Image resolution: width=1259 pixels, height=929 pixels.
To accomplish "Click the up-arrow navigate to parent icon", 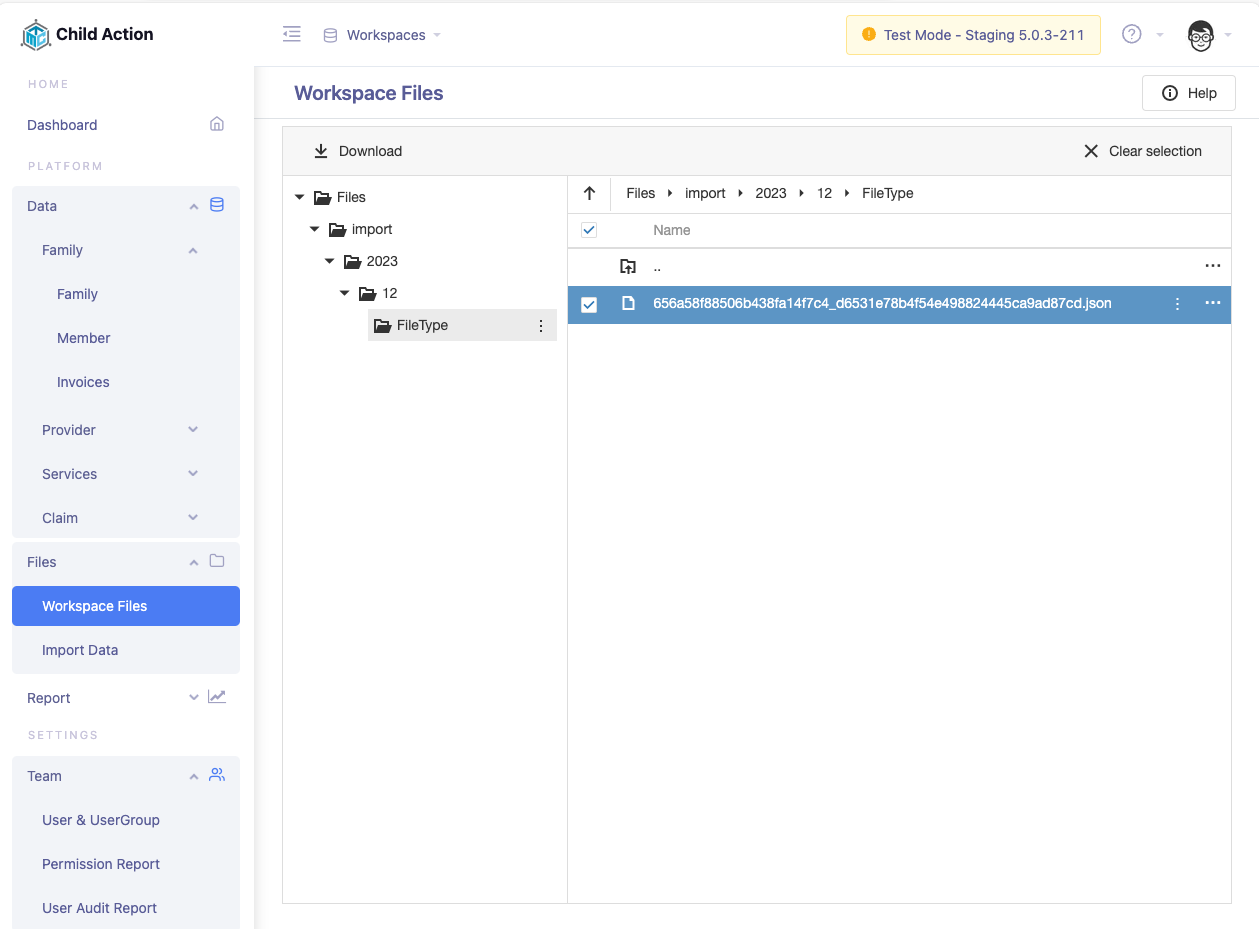I will coord(589,193).
